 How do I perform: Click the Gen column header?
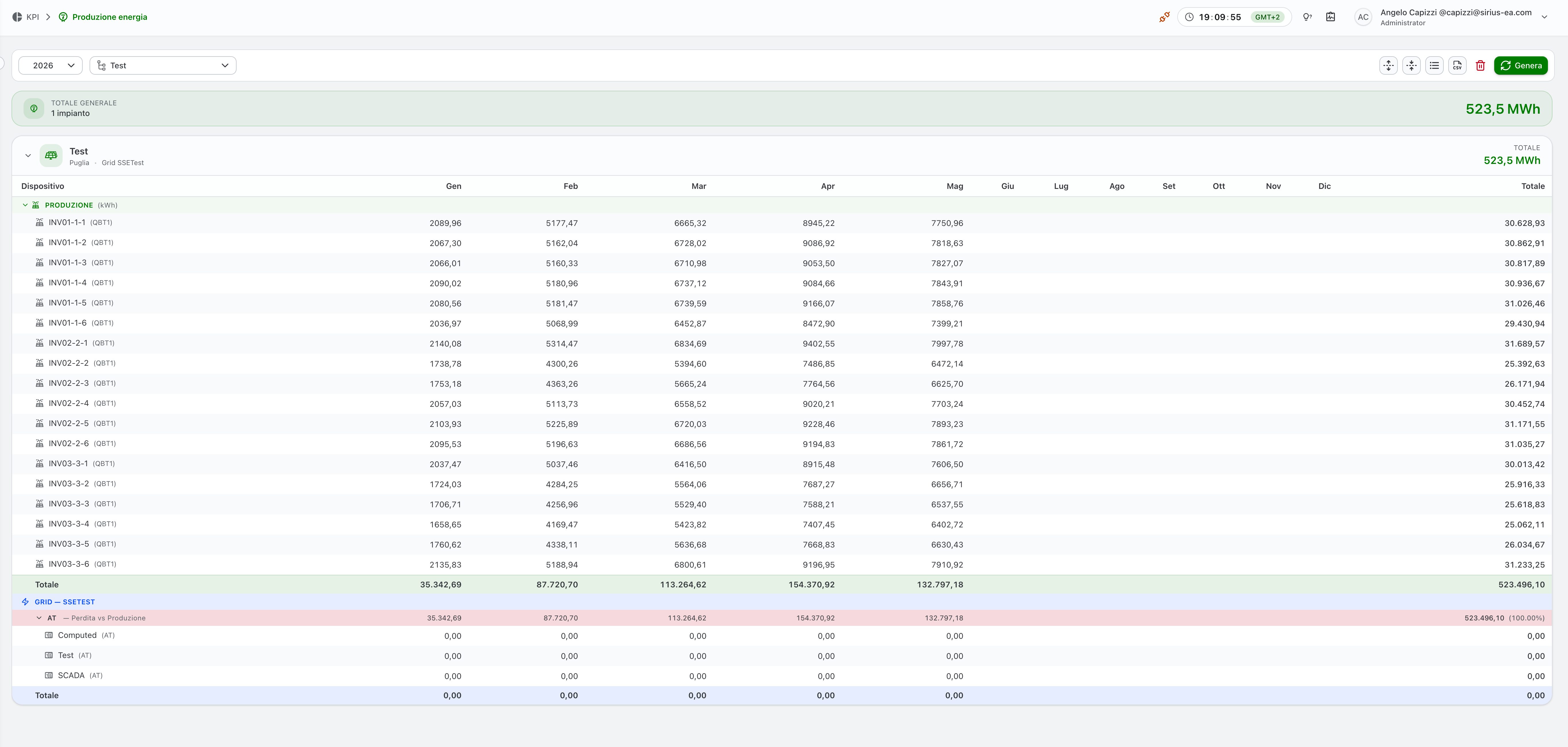click(x=454, y=186)
